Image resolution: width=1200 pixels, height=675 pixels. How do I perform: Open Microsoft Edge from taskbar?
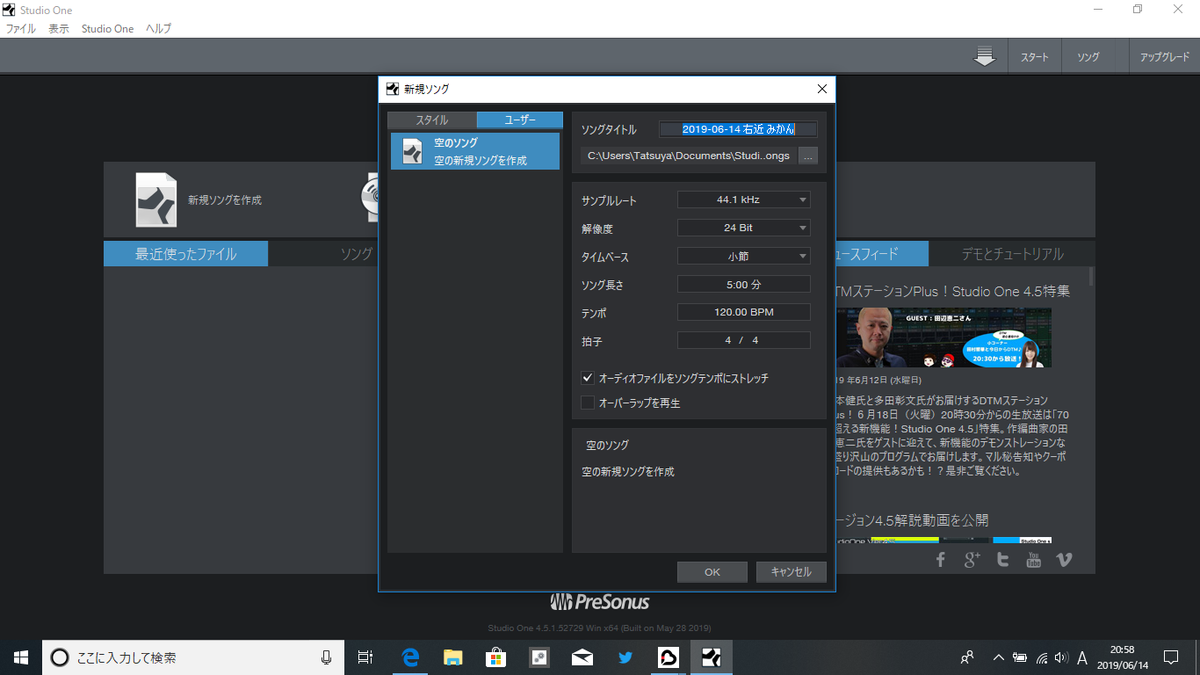(409, 657)
